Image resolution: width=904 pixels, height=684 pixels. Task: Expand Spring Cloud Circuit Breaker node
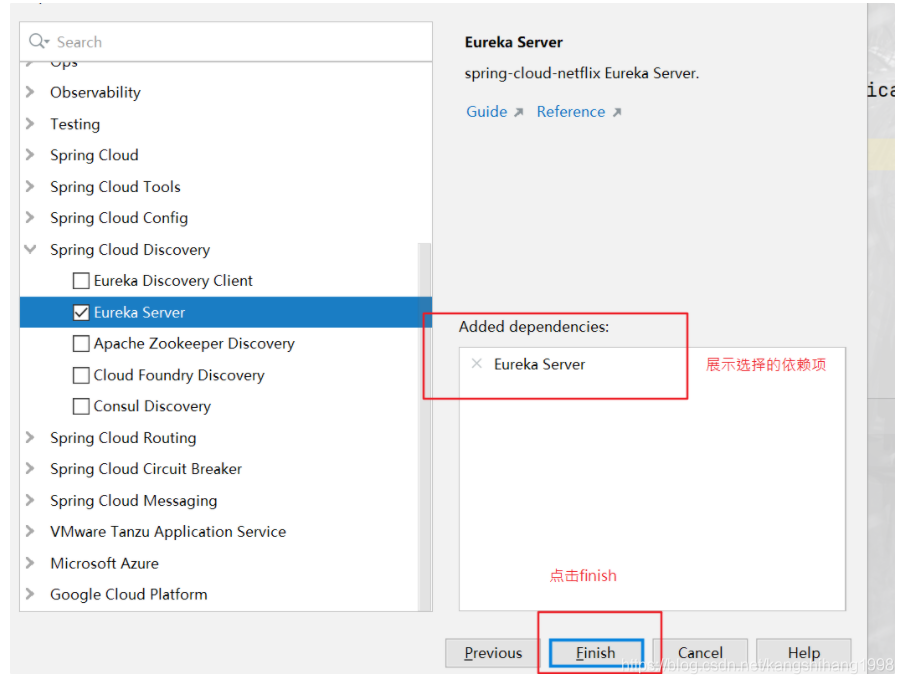[x=31, y=468]
